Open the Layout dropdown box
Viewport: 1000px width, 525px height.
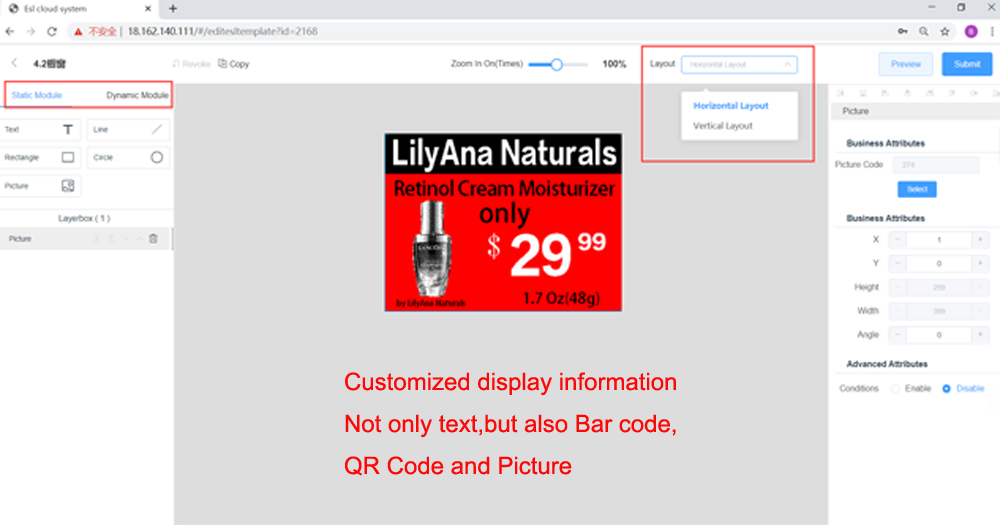[x=739, y=64]
